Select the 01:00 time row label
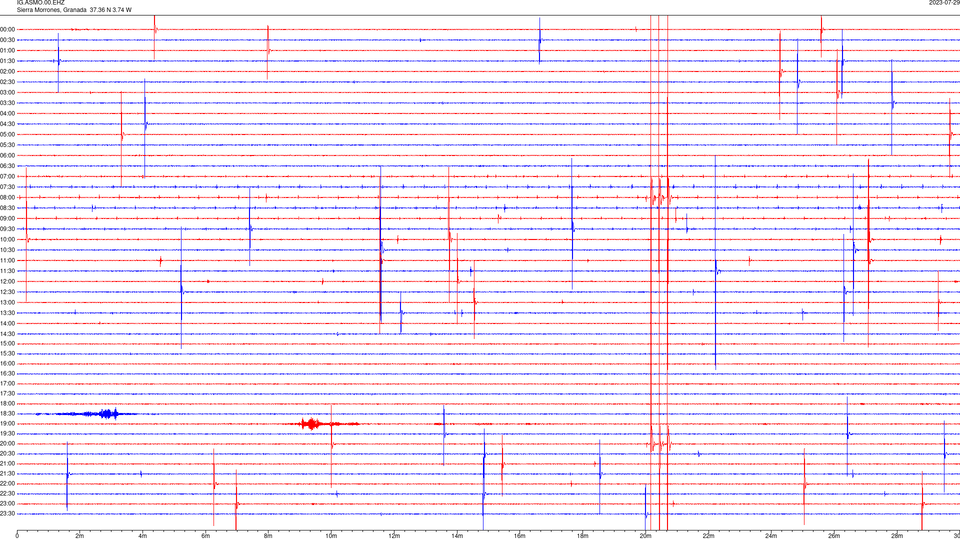Screen dimensions: 960x540 [8, 50]
